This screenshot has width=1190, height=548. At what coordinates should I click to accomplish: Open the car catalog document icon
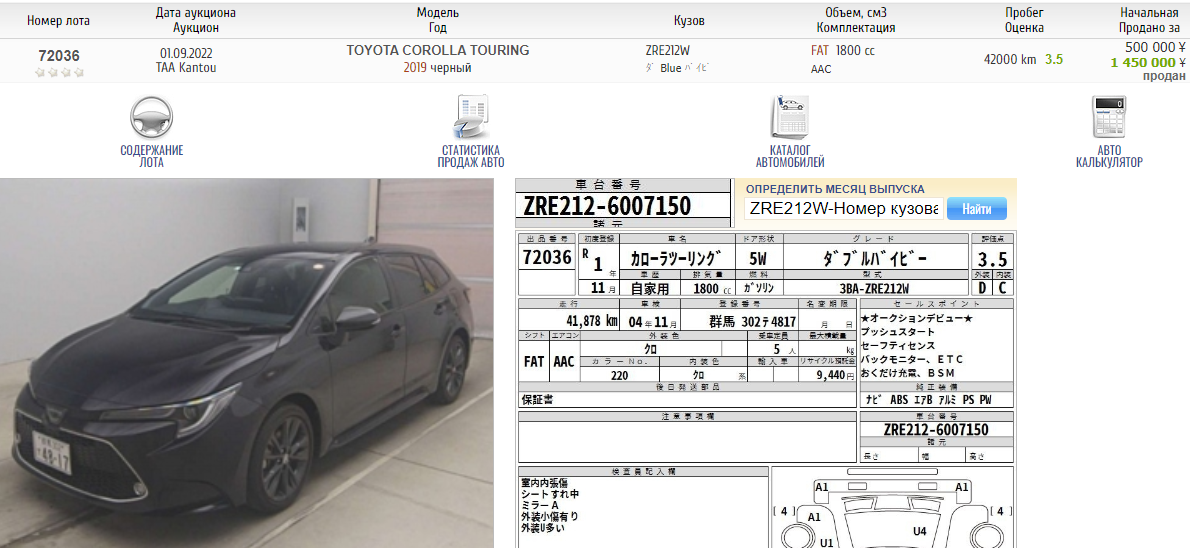point(789,117)
